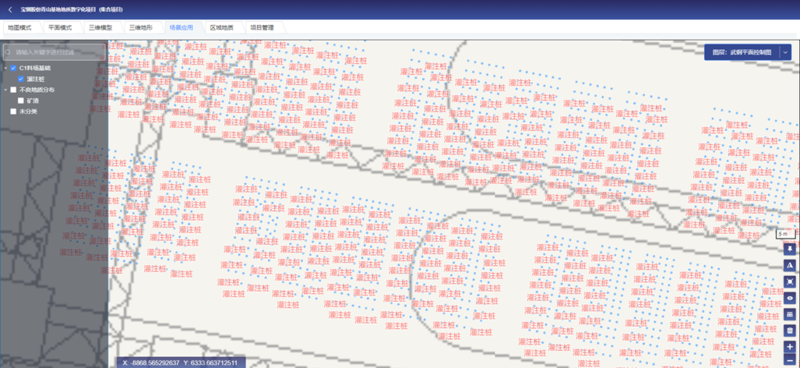Enable the 矿渣 checkbox
800x368 pixels.
click(x=21, y=101)
